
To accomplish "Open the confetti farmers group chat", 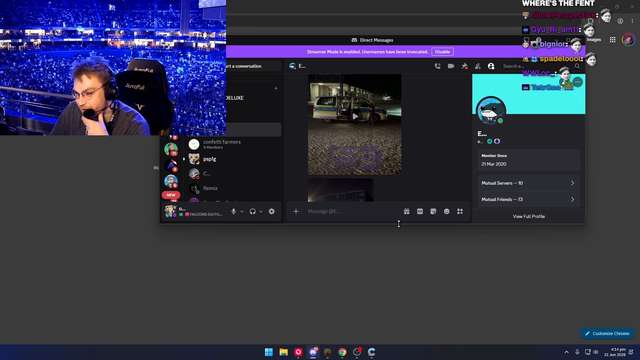I will (233, 144).
